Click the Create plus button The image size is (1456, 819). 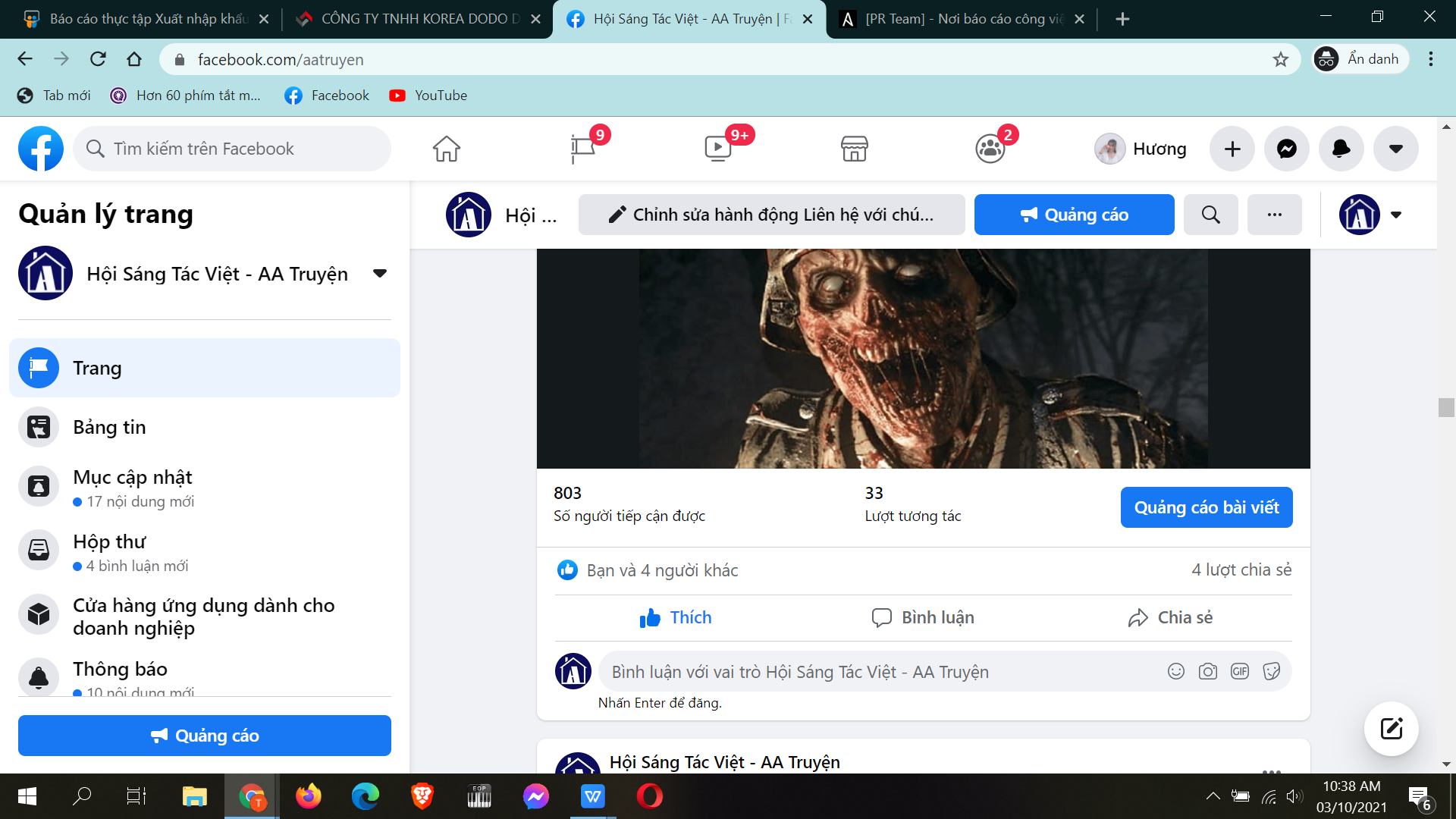click(1232, 149)
